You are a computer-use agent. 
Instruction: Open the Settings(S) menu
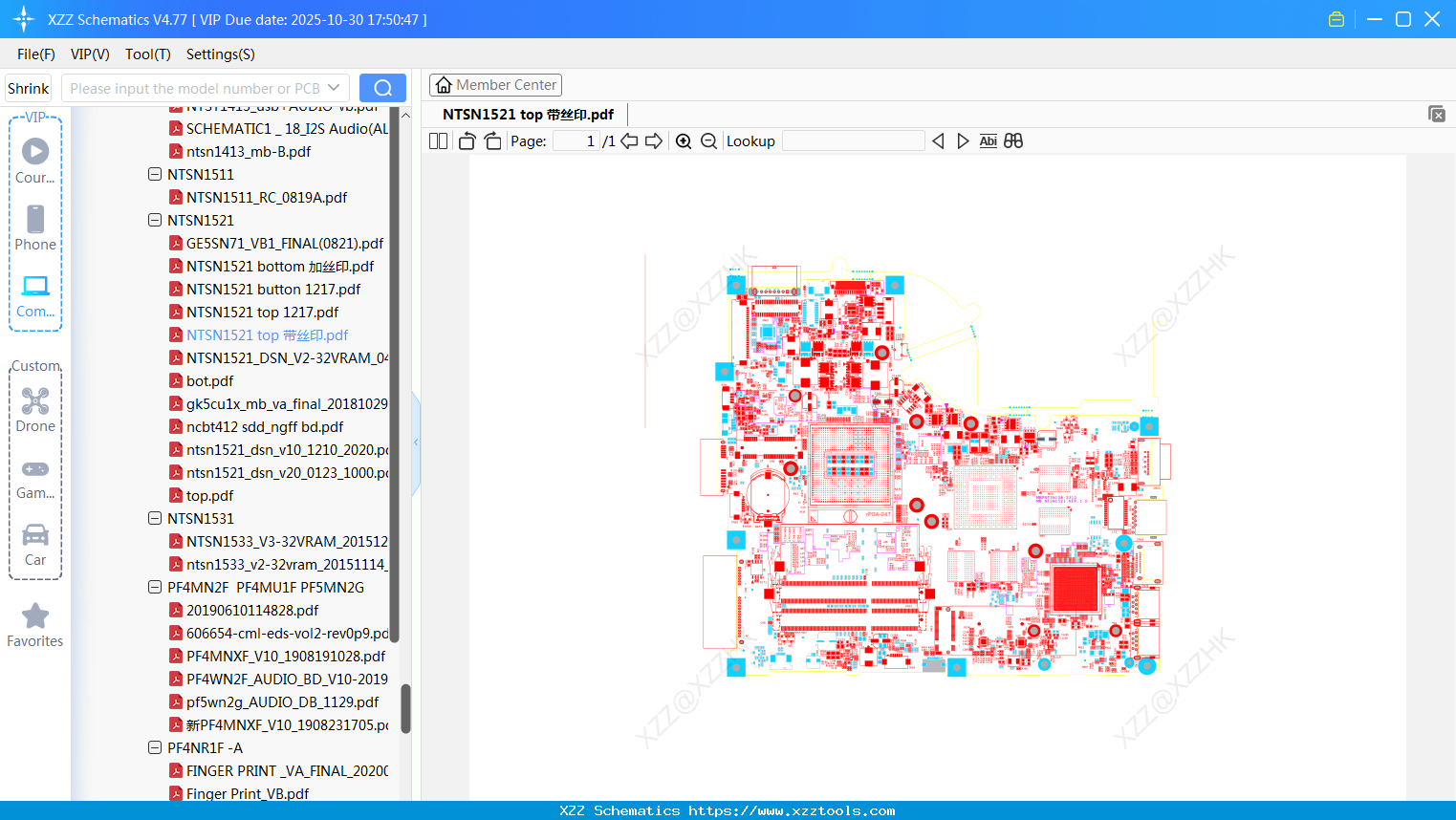[221, 54]
